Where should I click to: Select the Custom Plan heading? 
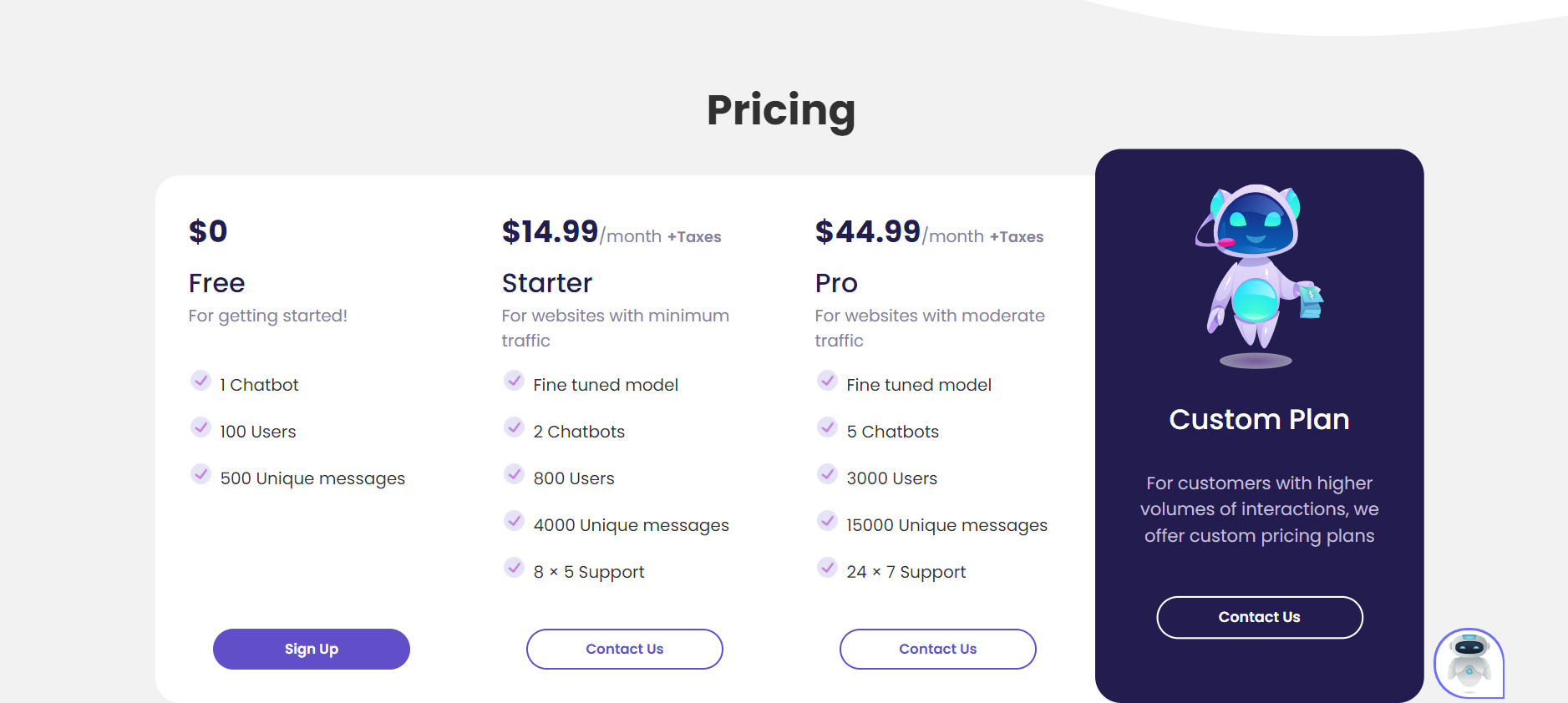1259,419
